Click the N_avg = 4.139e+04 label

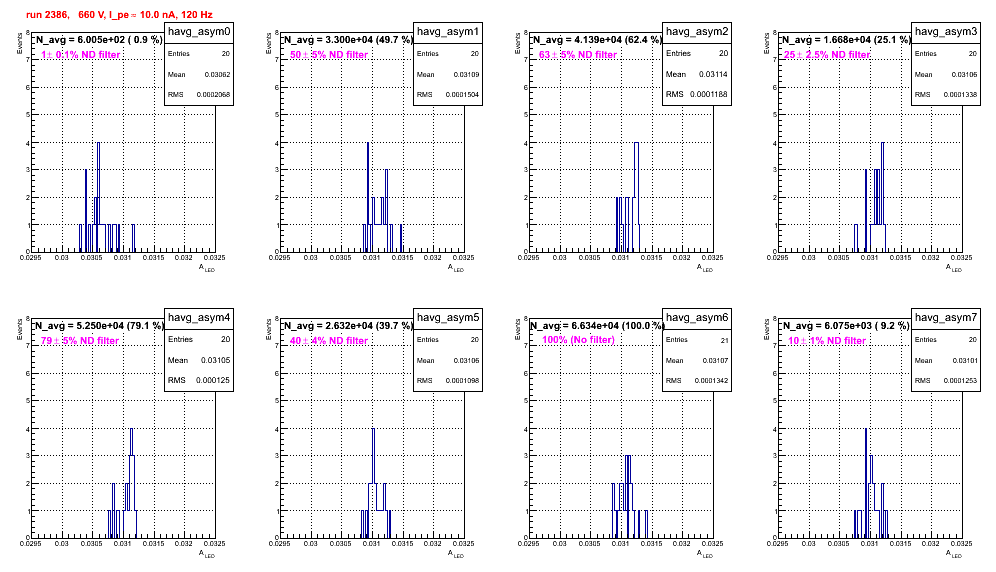point(597,39)
